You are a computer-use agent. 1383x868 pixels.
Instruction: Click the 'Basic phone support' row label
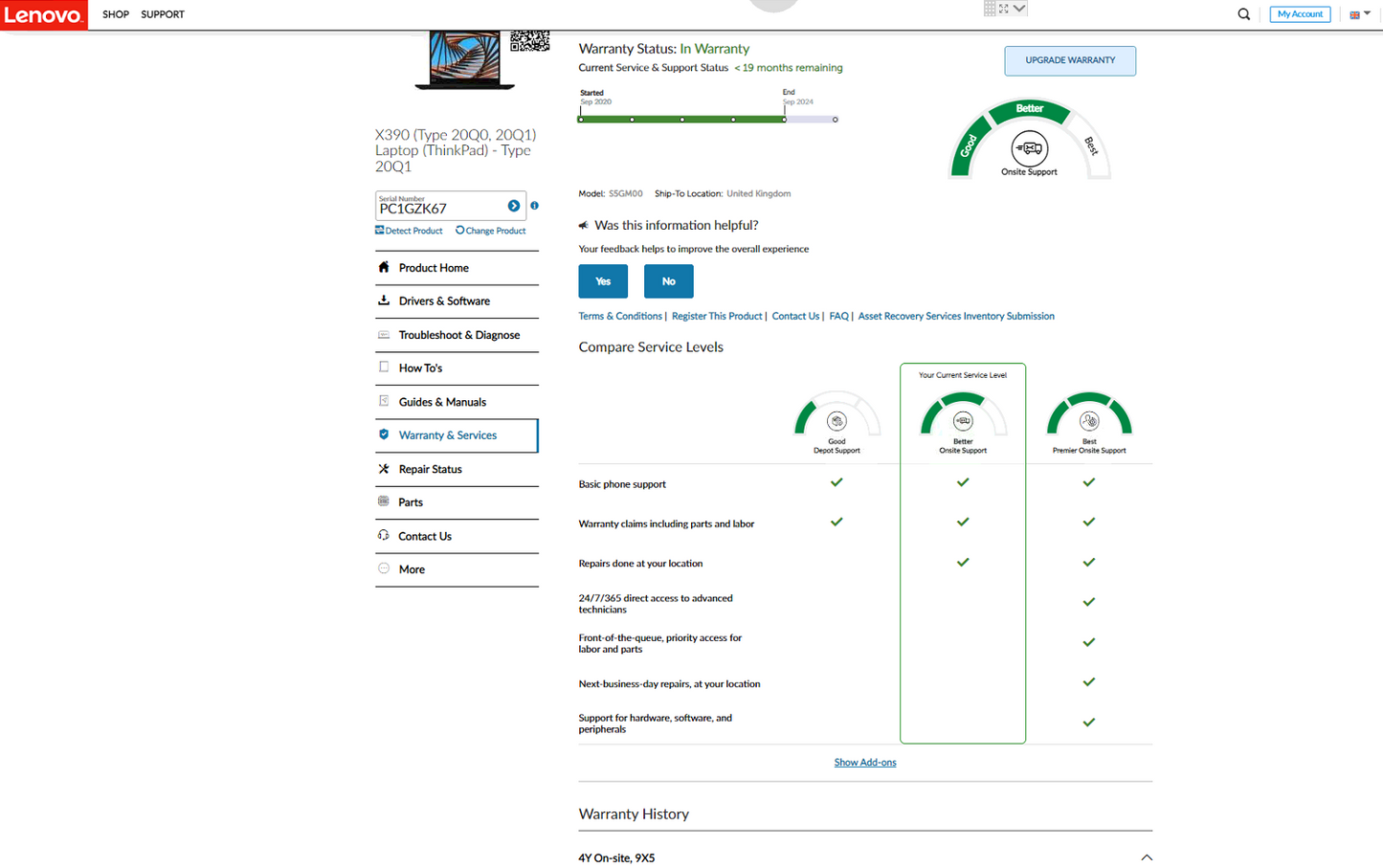[622, 484]
